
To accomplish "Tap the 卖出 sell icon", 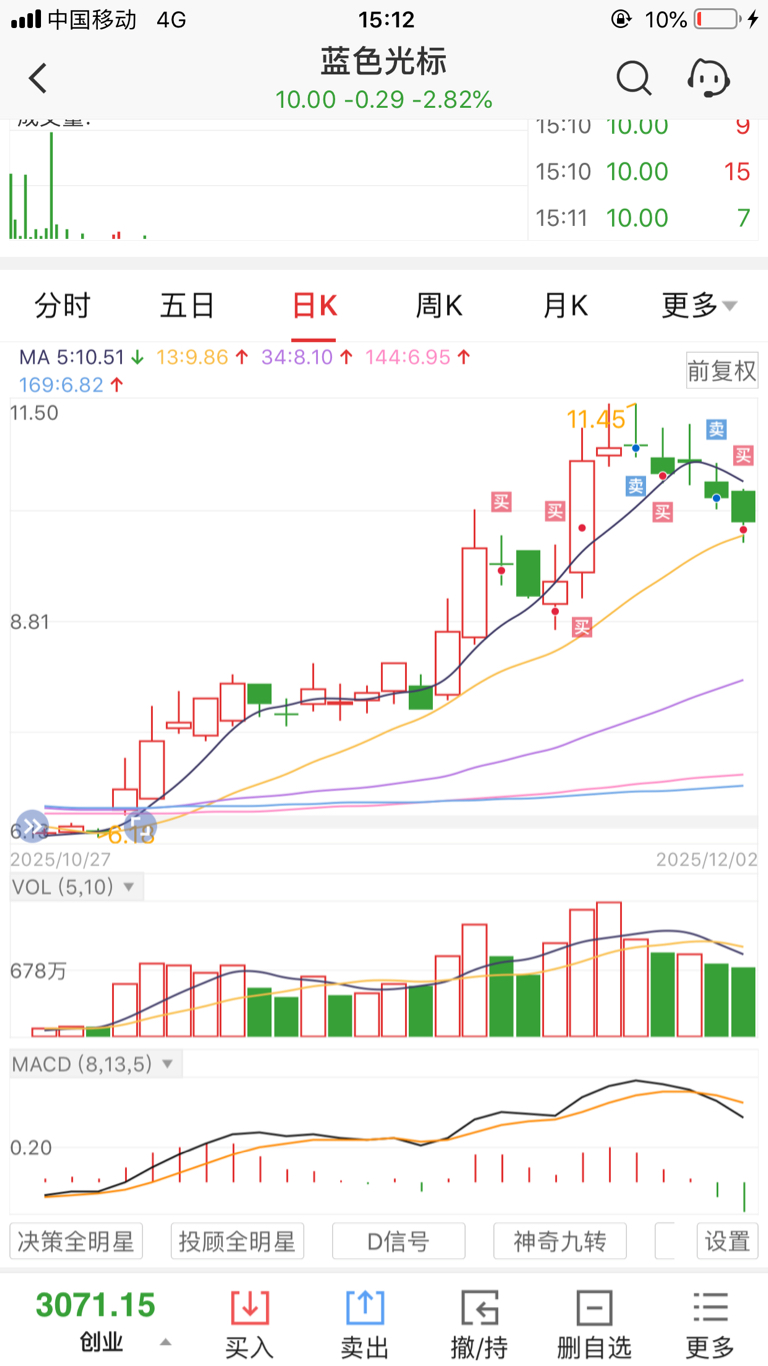I will [x=364, y=1307].
